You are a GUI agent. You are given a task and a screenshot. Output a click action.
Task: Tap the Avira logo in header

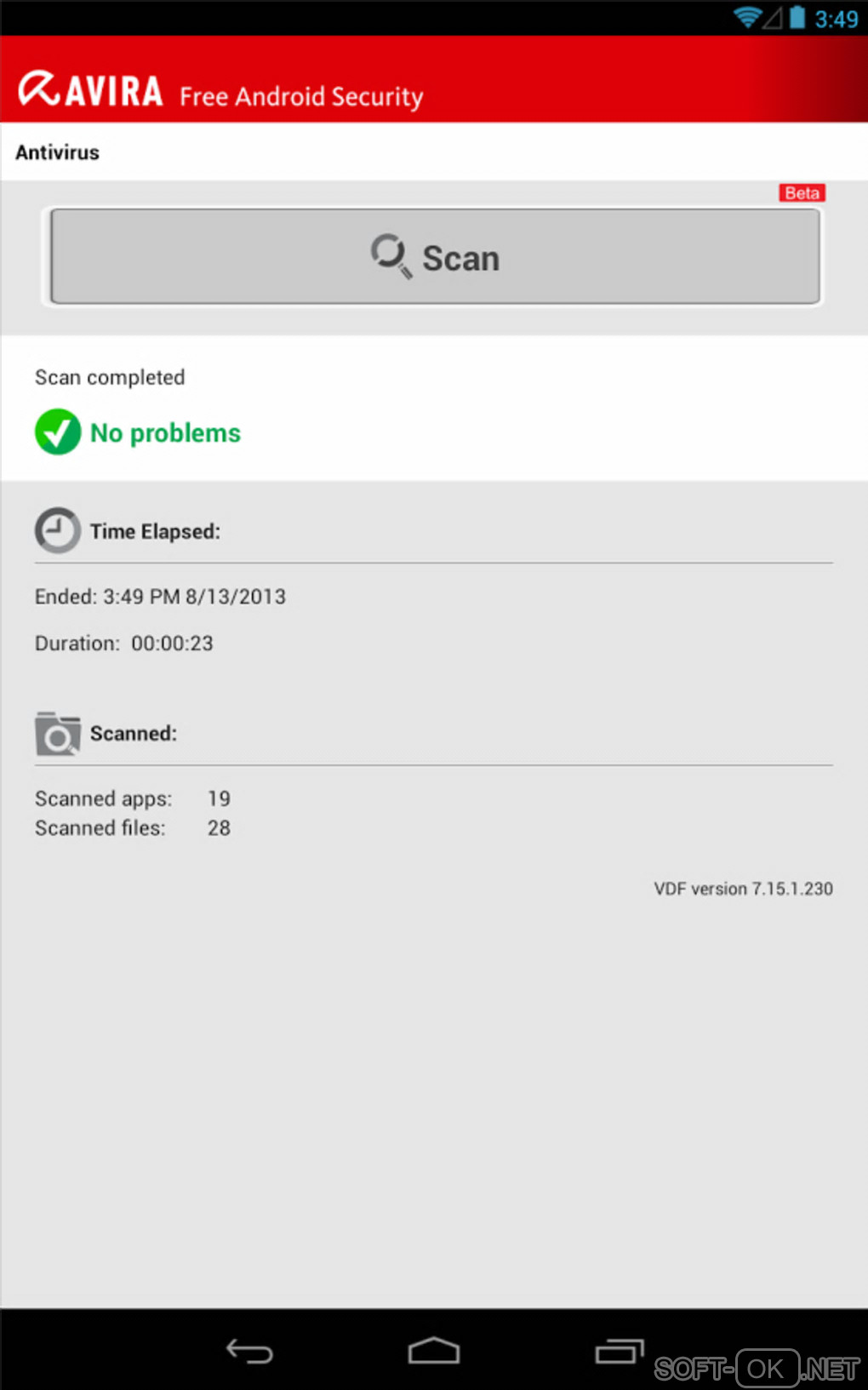tap(90, 89)
